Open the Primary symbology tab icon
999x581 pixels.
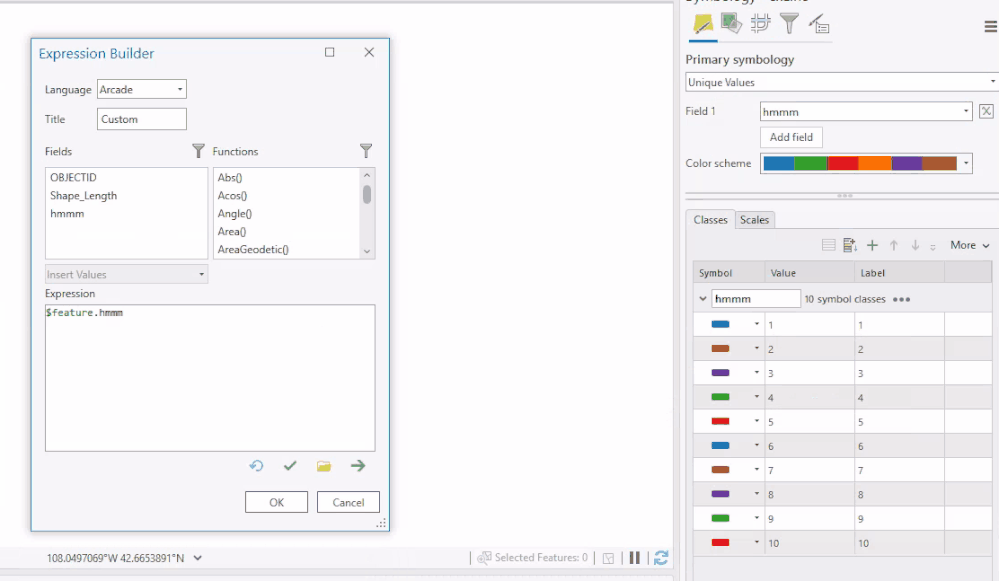point(703,24)
